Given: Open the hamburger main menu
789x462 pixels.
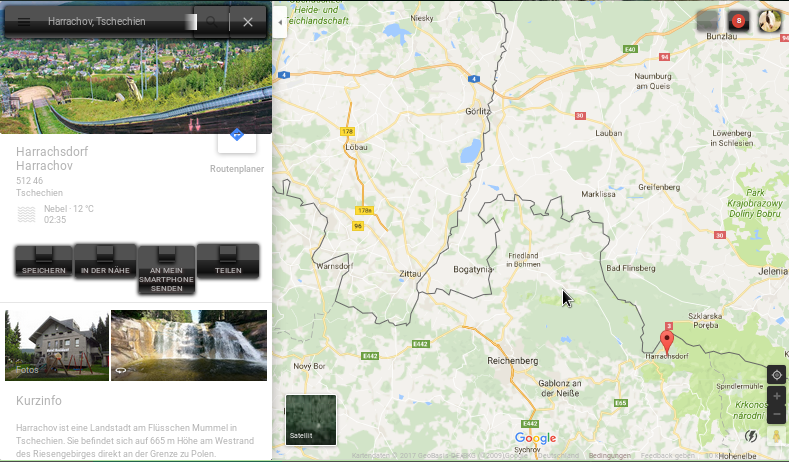Looking at the screenshot, I should pyautogui.click(x=24, y=22).
